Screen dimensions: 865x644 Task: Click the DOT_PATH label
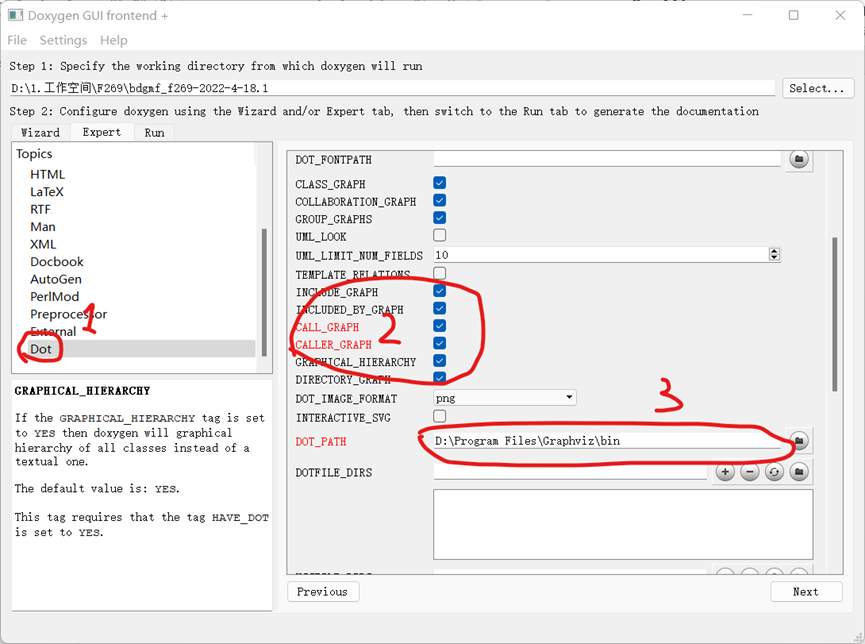[321, 441]
